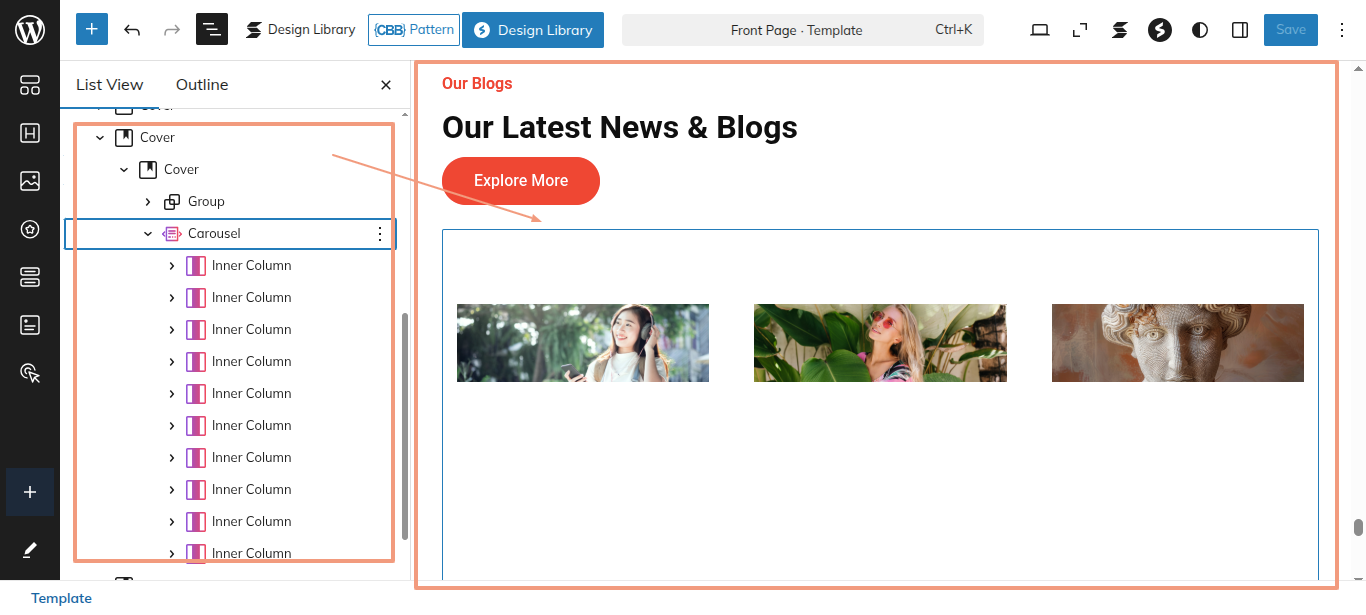Screen dimensions: 1366x615
Task: Open the Stackable S-shaped settings icon
Action: point(1120,30)
